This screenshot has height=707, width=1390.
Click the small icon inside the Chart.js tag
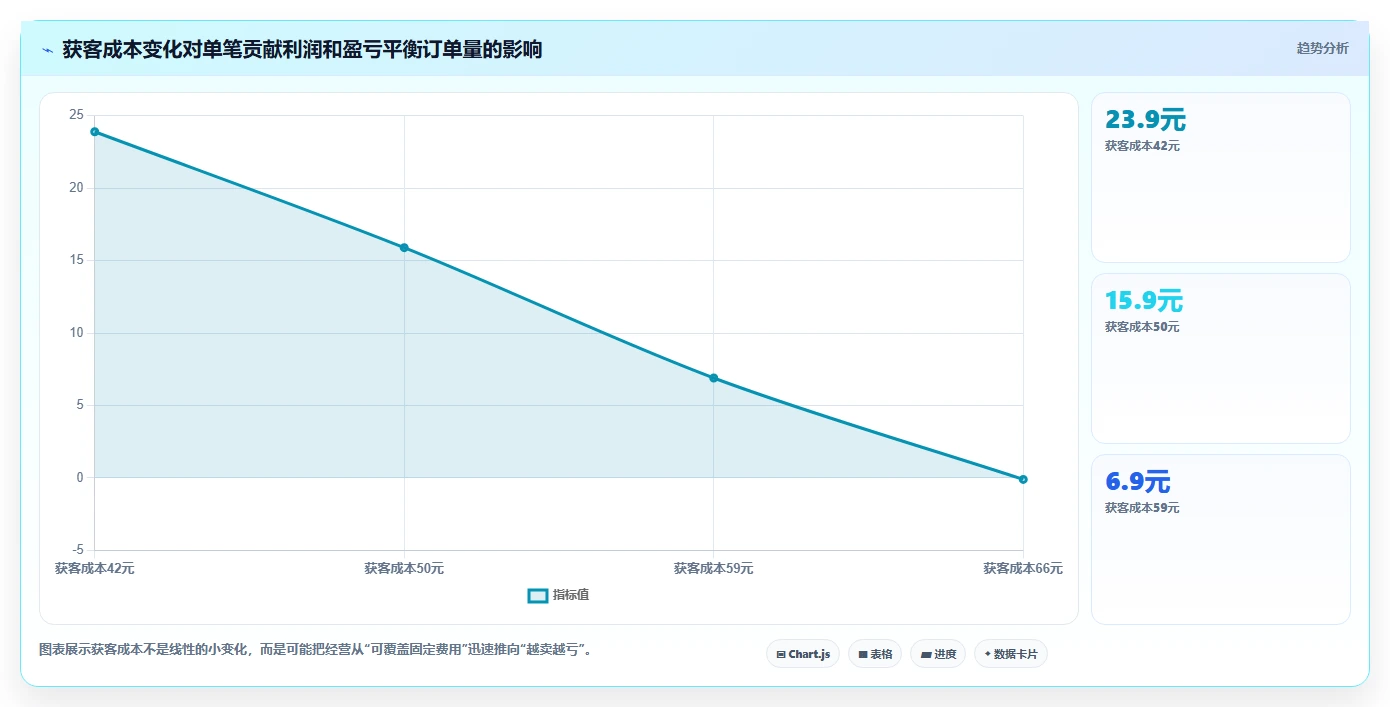coord(781,655)
